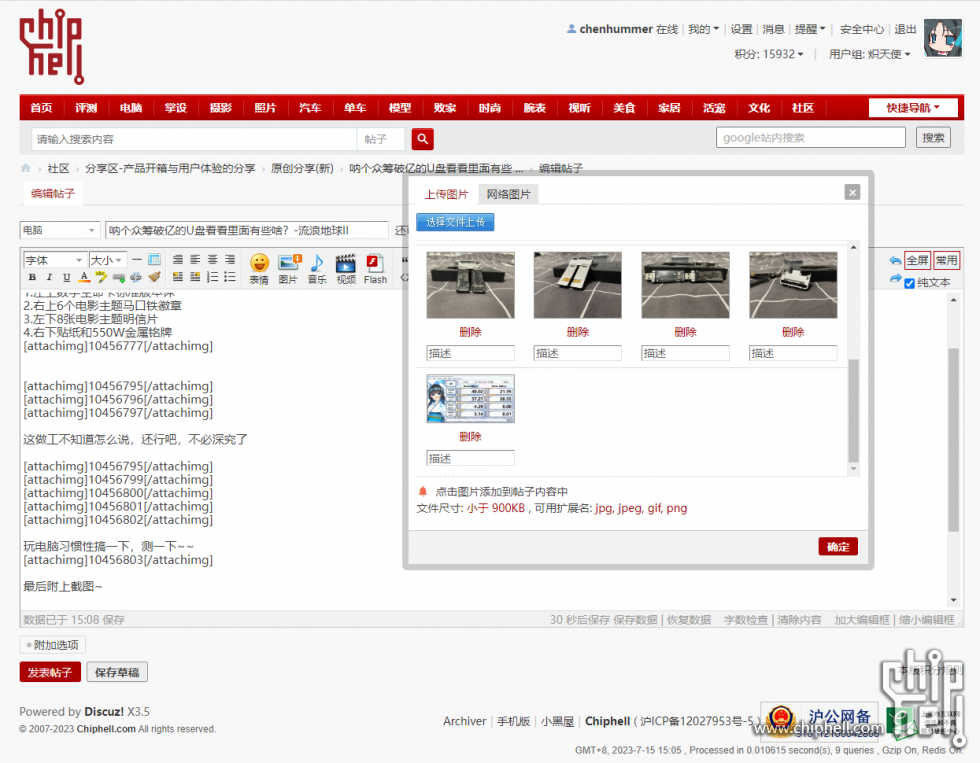The image size is (980, 763).
Task: Click the float right icon
Action: coord(195,277)
